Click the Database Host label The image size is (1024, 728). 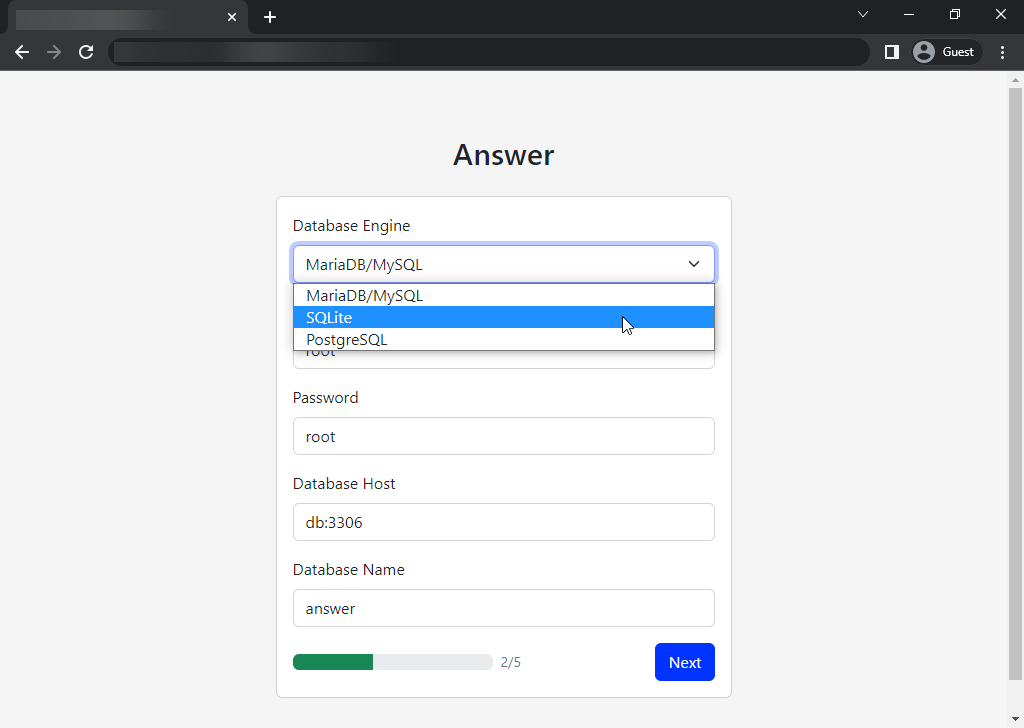(344, 484)
